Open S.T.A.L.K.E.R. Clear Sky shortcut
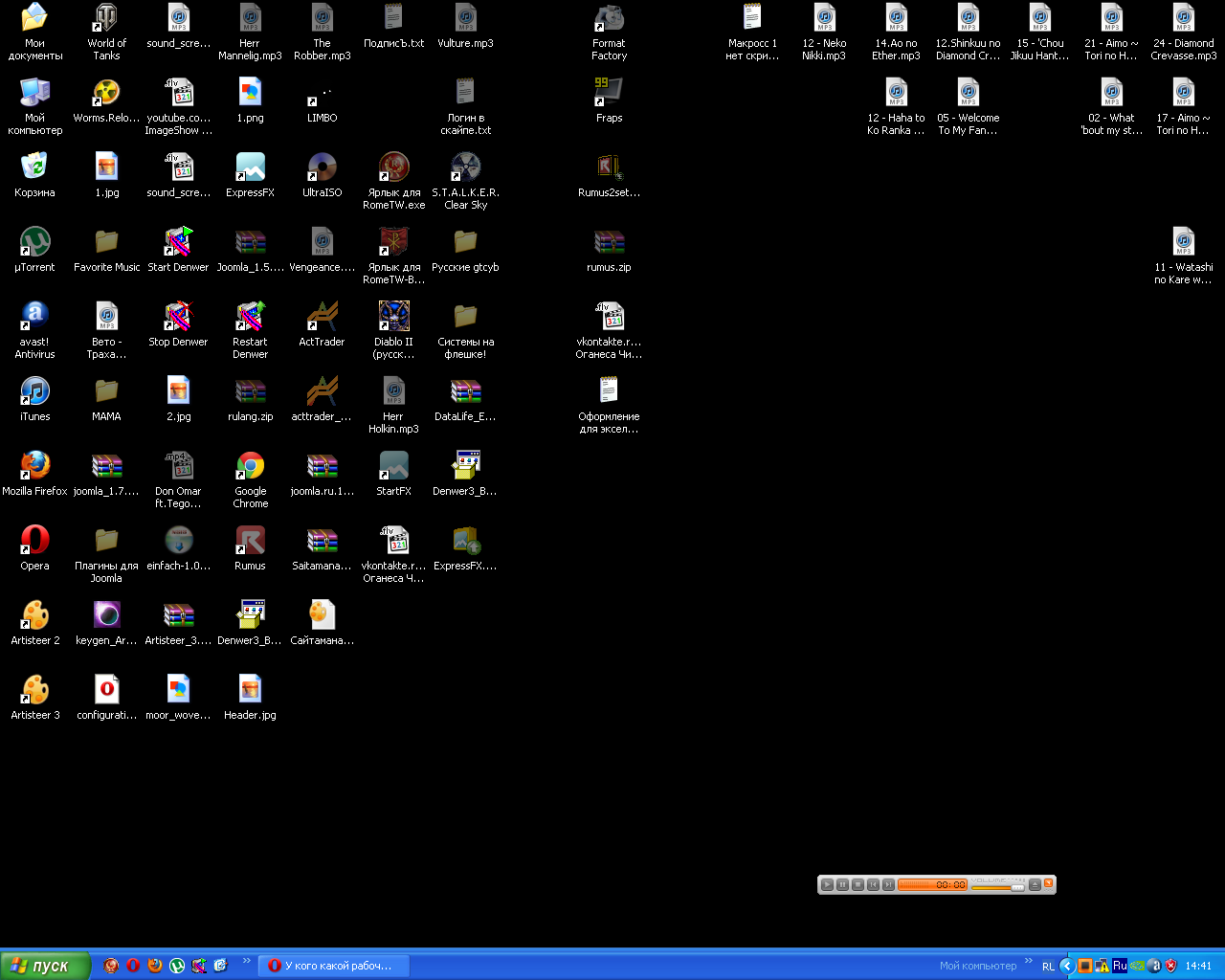Viewport: 1225px width, 980px height. pyautogui.click(x=465, y=181)
